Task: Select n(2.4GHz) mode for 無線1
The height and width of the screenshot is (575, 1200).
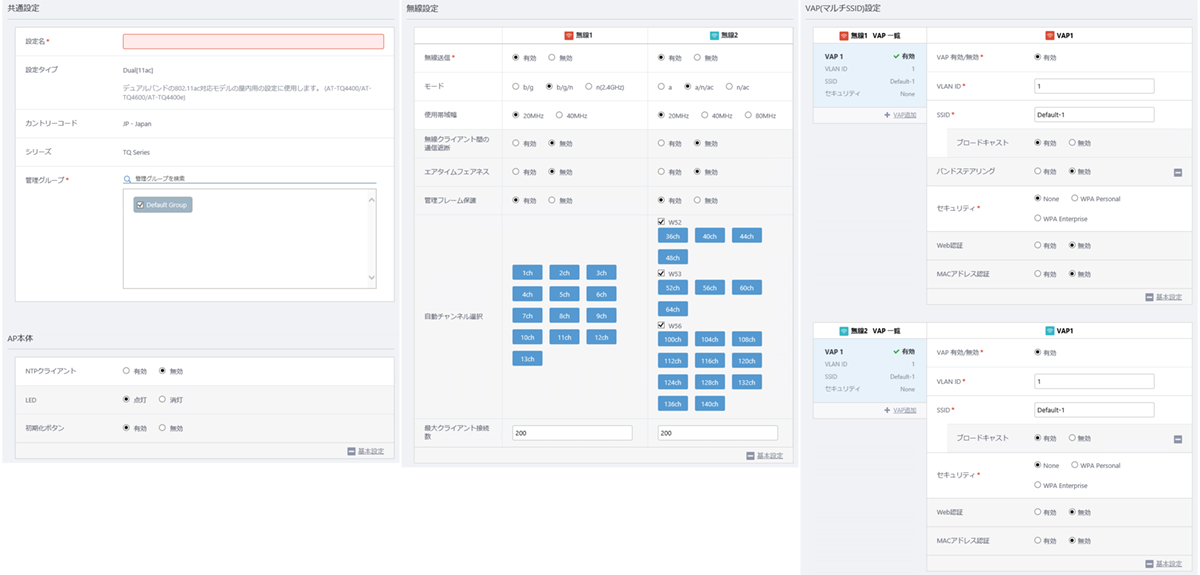Action: (588, 86)
